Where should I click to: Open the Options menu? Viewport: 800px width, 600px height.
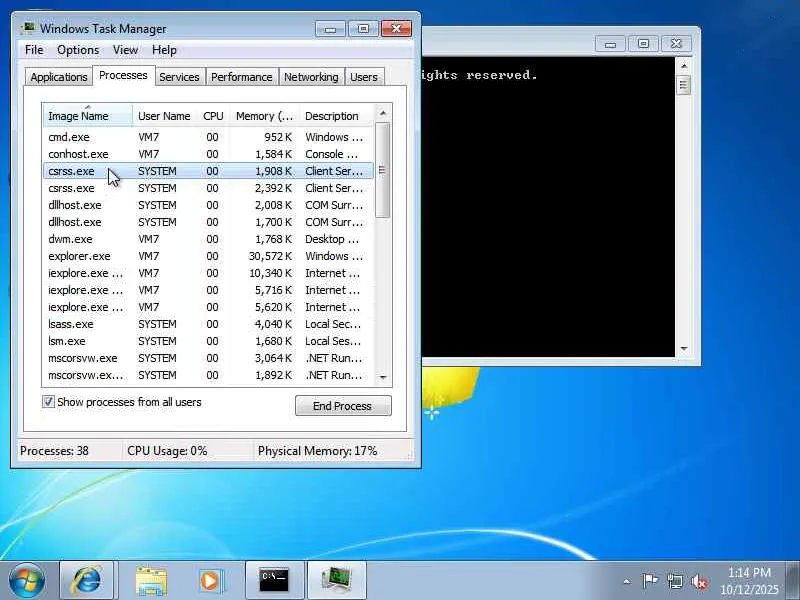click(78, 50)
